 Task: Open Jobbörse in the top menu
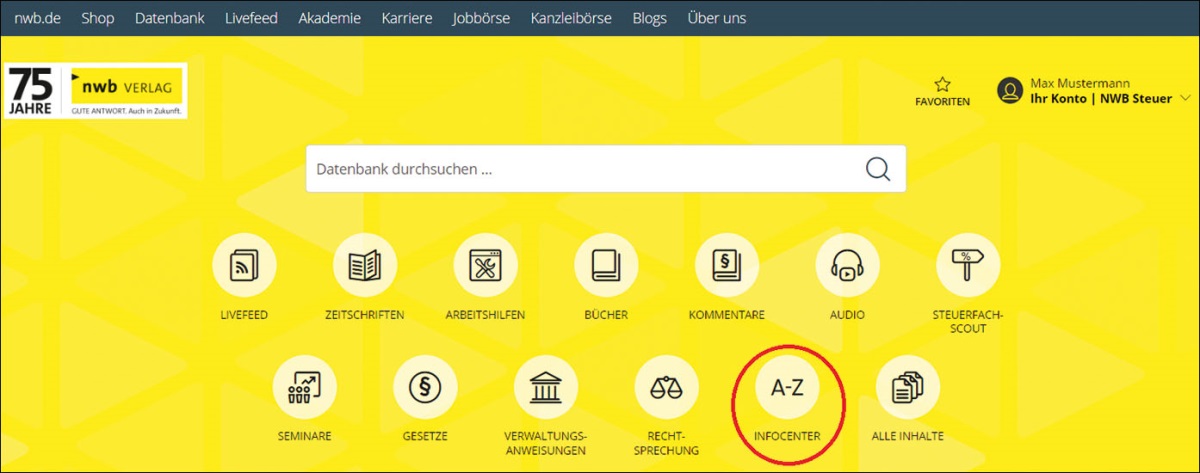click(480, 18)
